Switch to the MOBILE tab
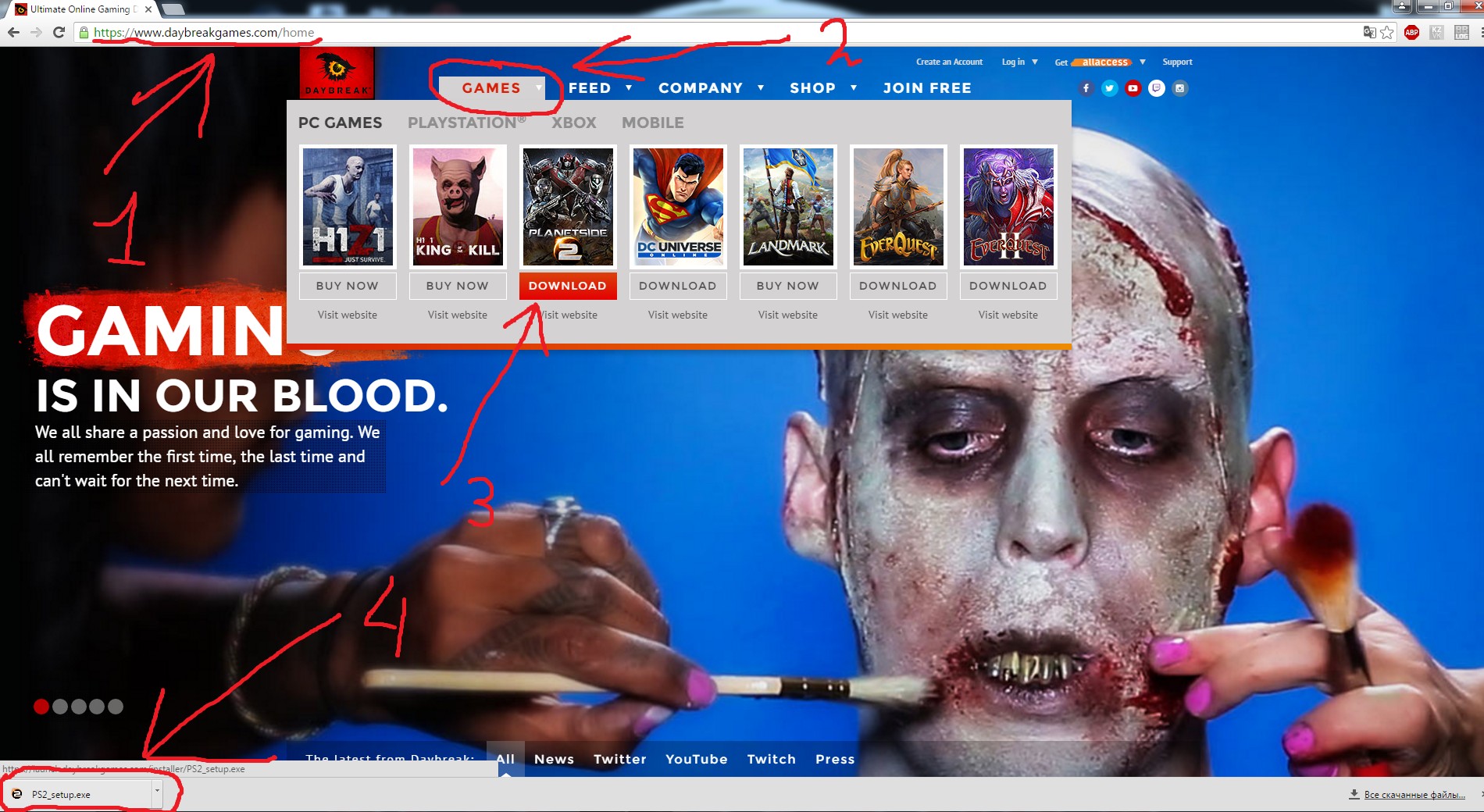1484x812 pixels. (x=653, y=123)
